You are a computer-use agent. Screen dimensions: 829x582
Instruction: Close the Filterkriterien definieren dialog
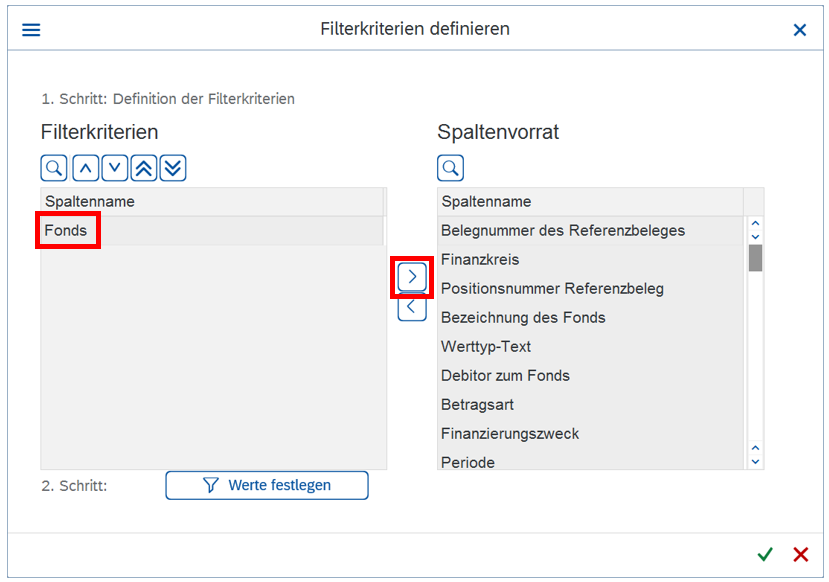799,30
